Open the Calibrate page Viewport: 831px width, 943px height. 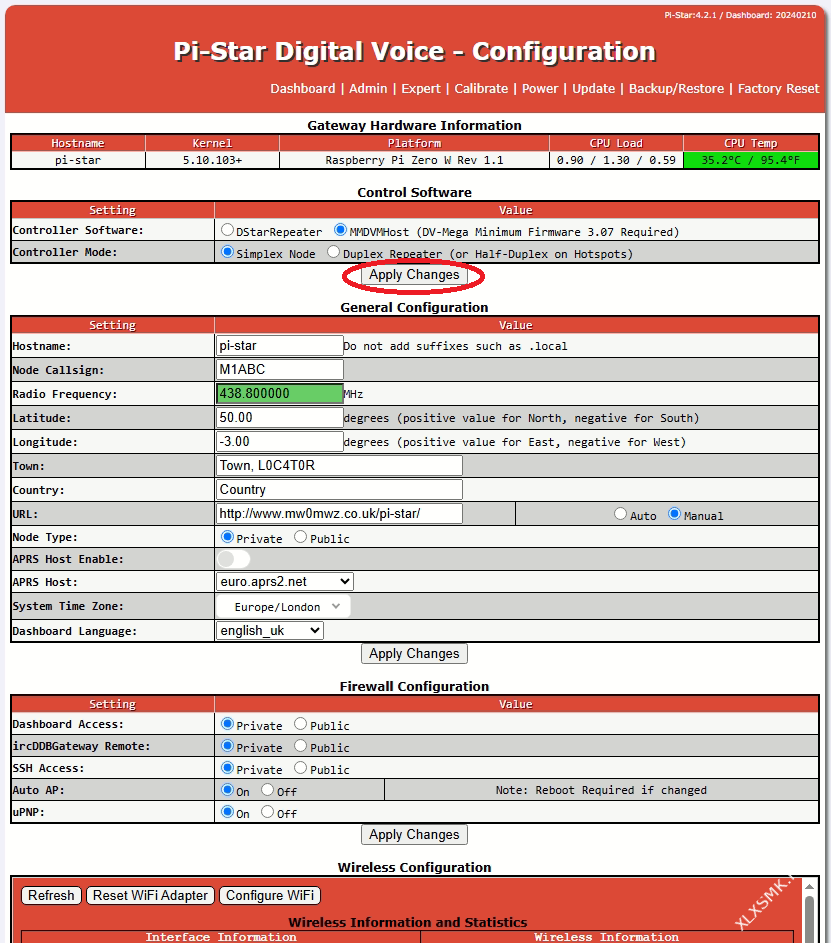481,88
